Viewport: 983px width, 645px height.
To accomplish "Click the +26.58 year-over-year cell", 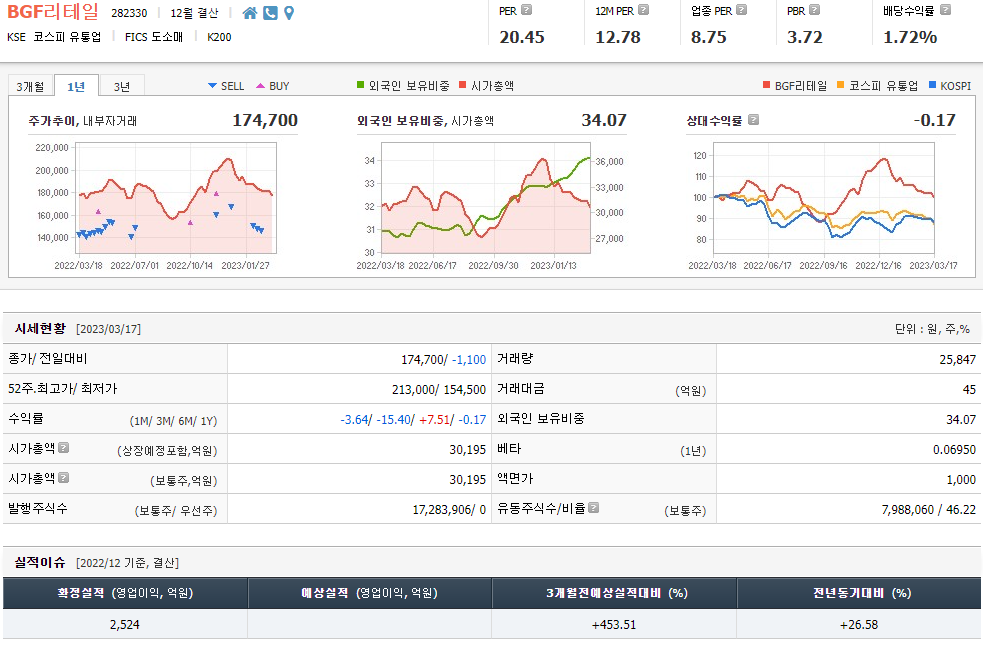I will tap(859, 625).
